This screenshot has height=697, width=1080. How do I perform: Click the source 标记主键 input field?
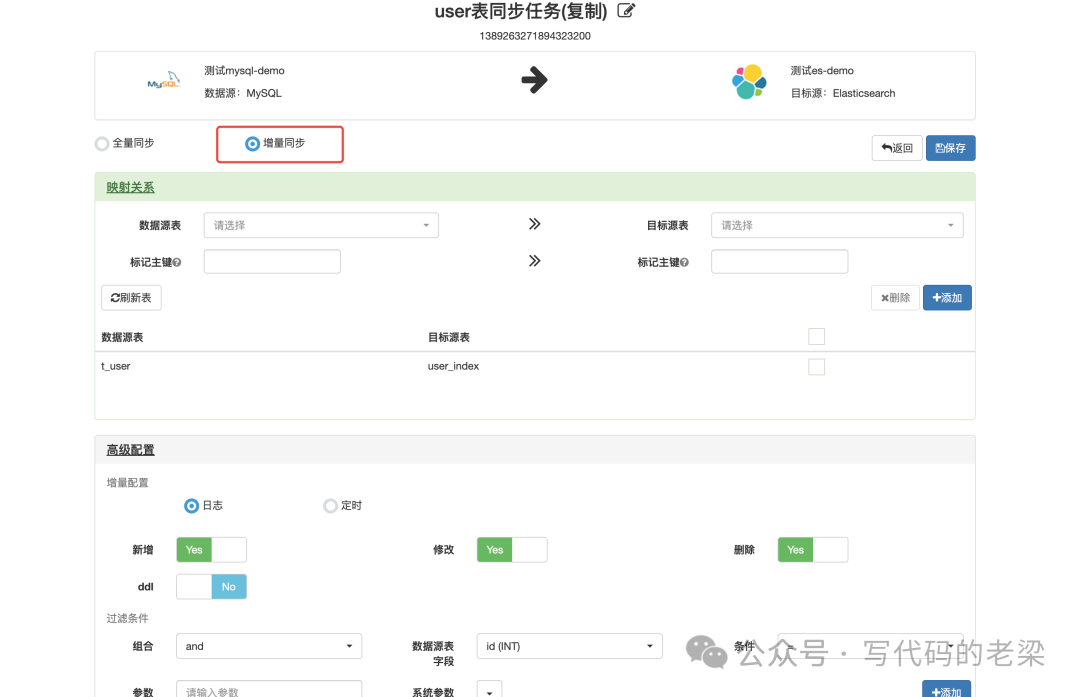(272, 262)
